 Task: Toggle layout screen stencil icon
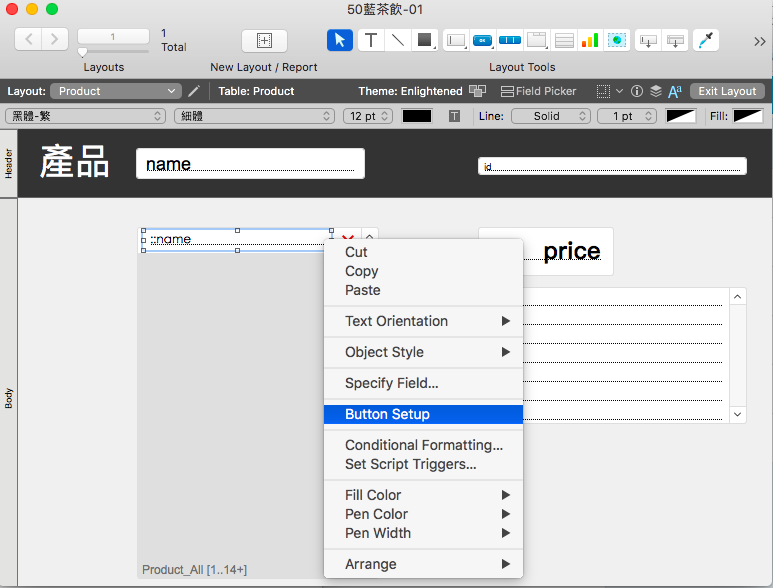coord(603,91)
